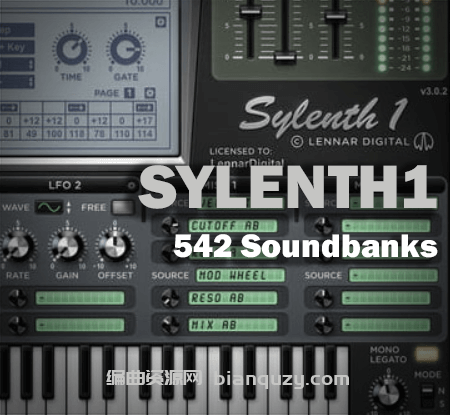450x415 pixels.
Task: Click the v3.0.2 version label
Action: [x=434, y=91]
